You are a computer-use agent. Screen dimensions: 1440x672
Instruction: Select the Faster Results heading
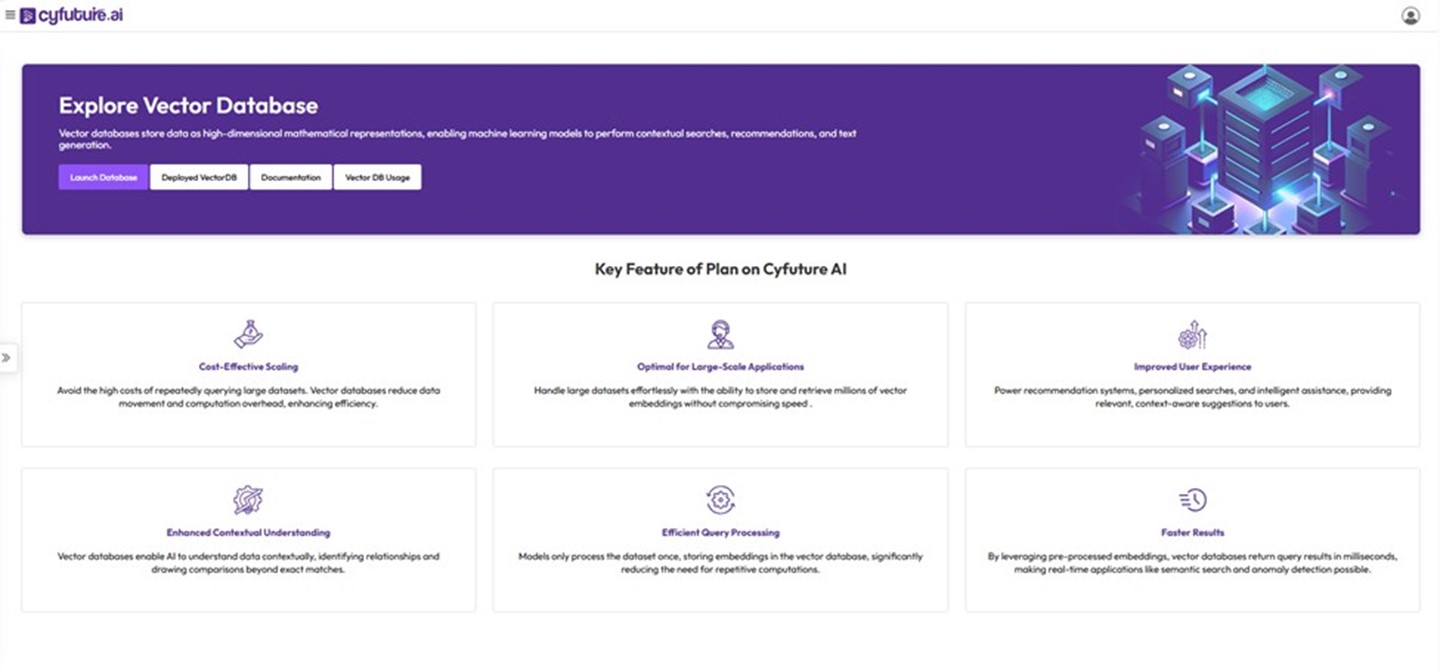pos(1192,533)
